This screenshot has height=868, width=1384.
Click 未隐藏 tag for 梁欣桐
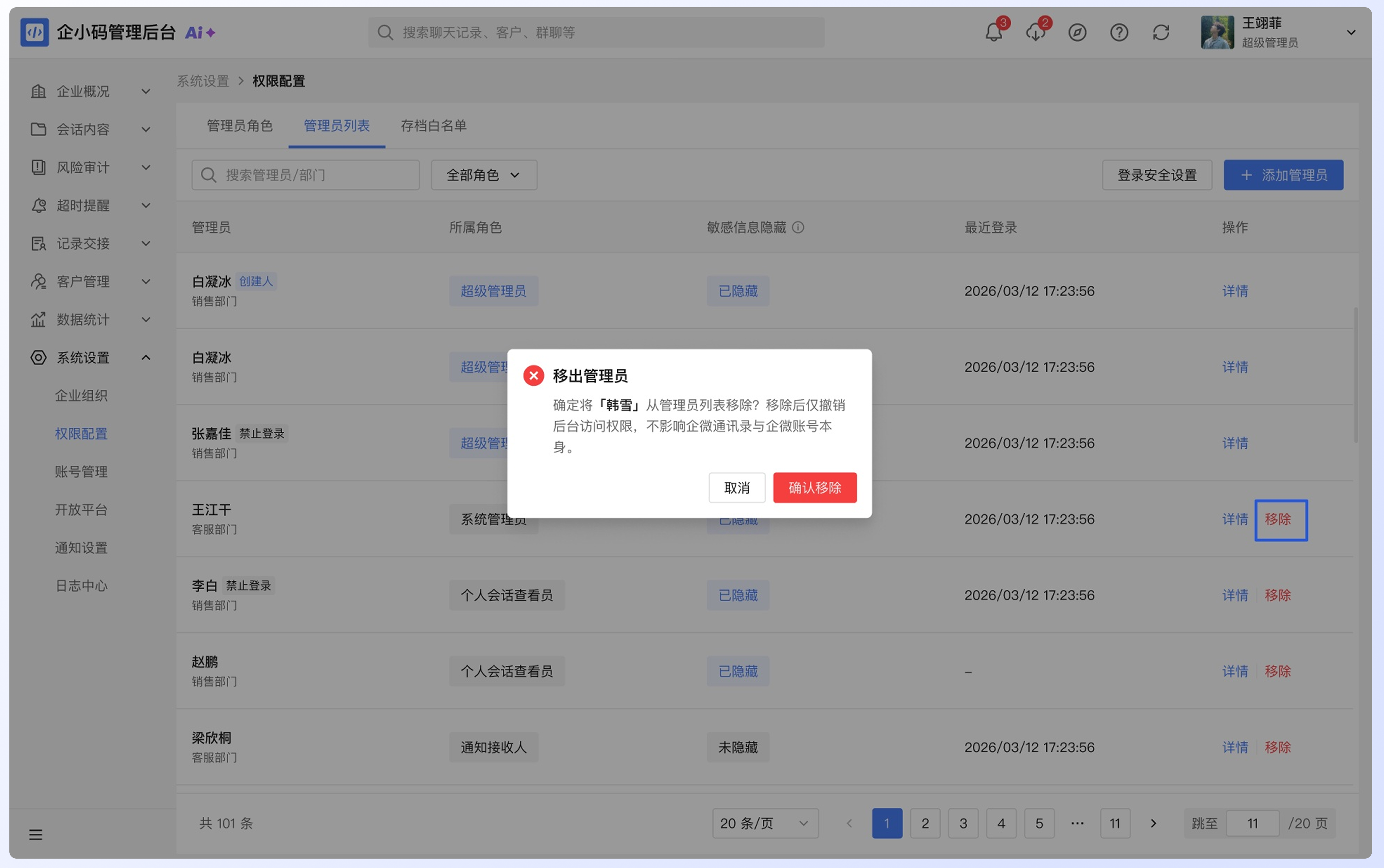pyautogui.click(x=738, y=748)
